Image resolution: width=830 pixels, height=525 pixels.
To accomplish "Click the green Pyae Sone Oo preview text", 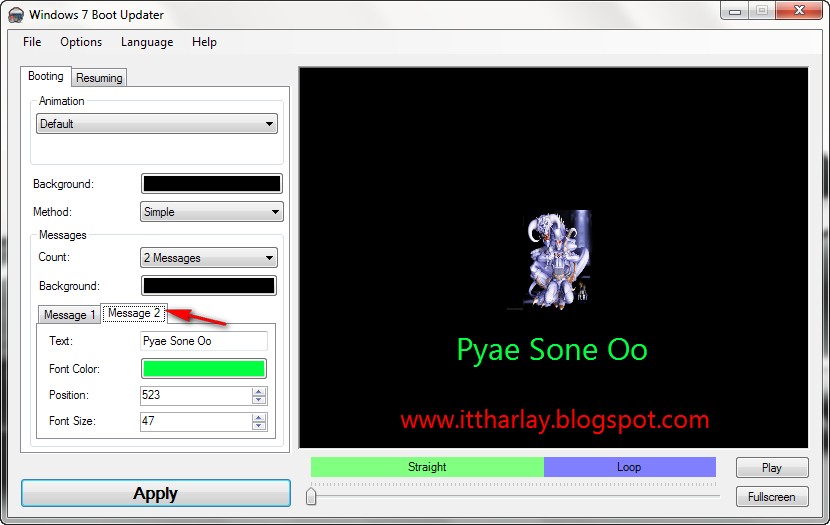I will click(552, 350).
